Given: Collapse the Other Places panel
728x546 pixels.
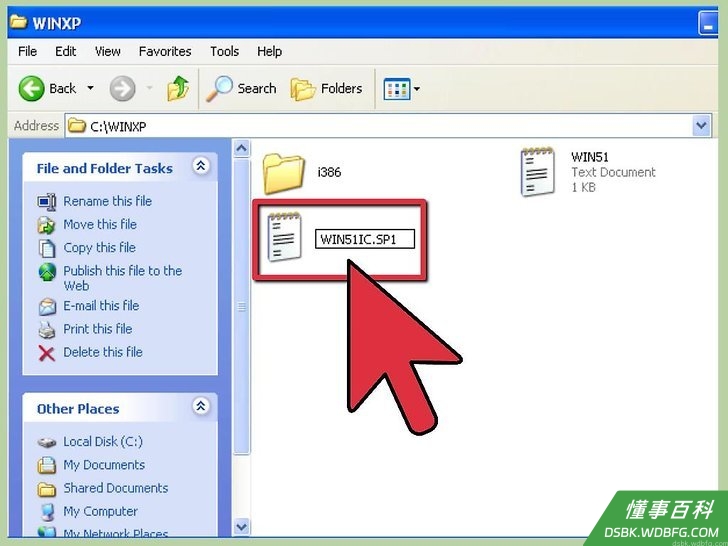Looking at the screenshot, I should tap(201, 406).
